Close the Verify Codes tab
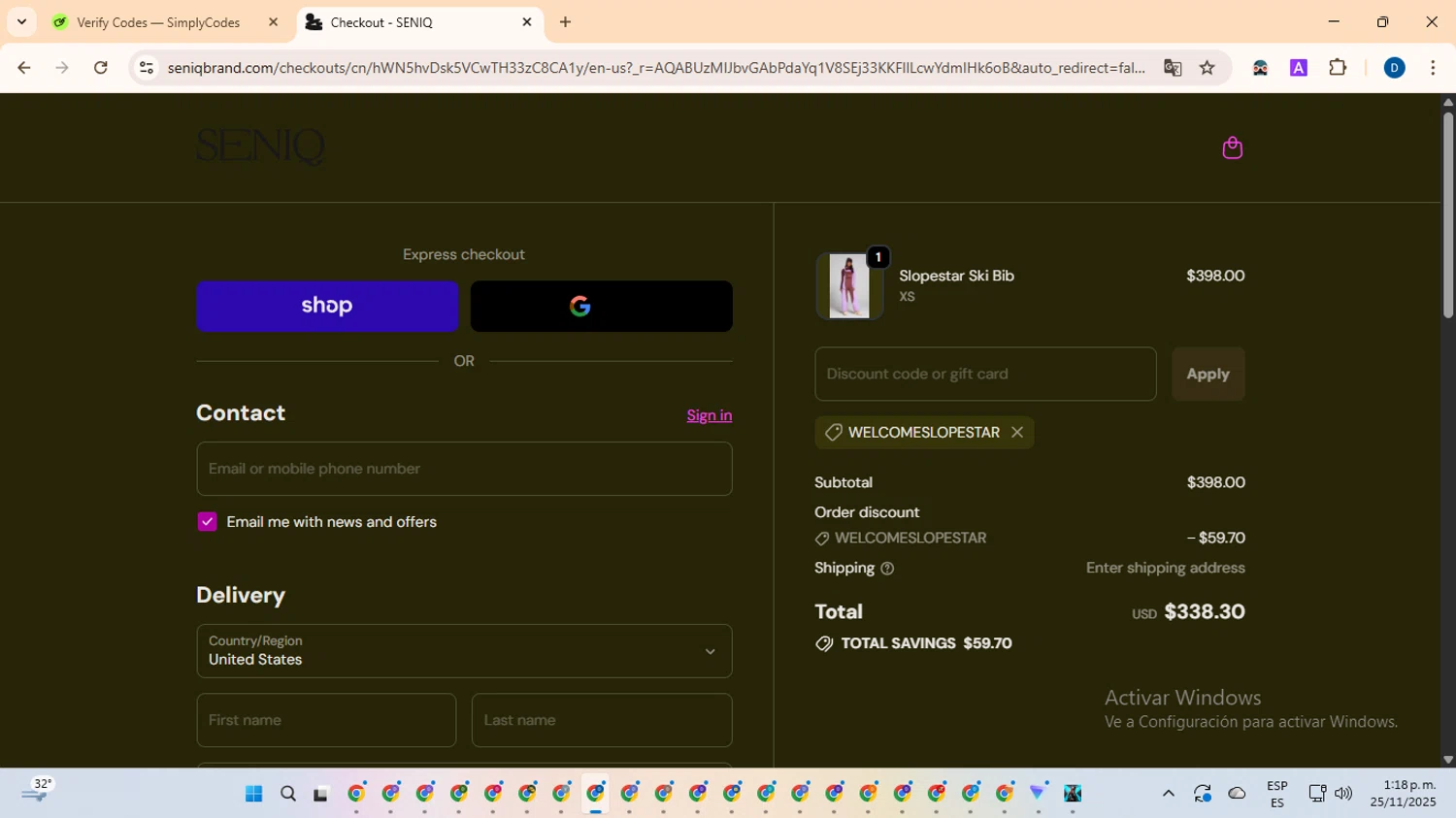Screen dimensions: 1456x818 273,22
